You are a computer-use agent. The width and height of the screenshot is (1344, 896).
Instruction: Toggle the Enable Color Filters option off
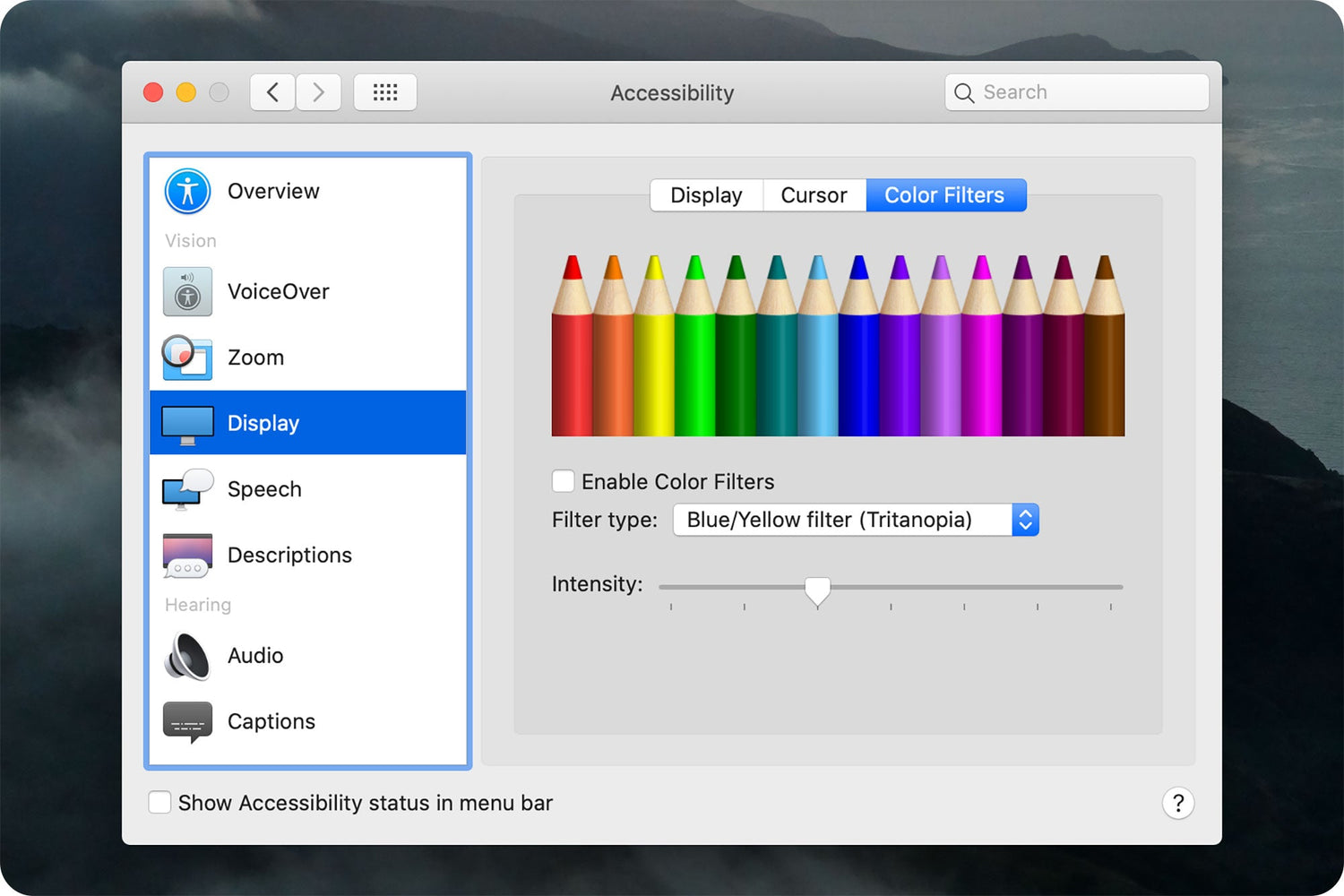point(563,481)
